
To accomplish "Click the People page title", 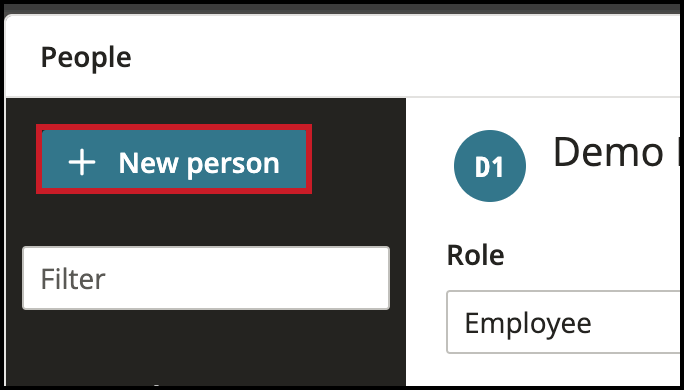I will tap(86, 57).
